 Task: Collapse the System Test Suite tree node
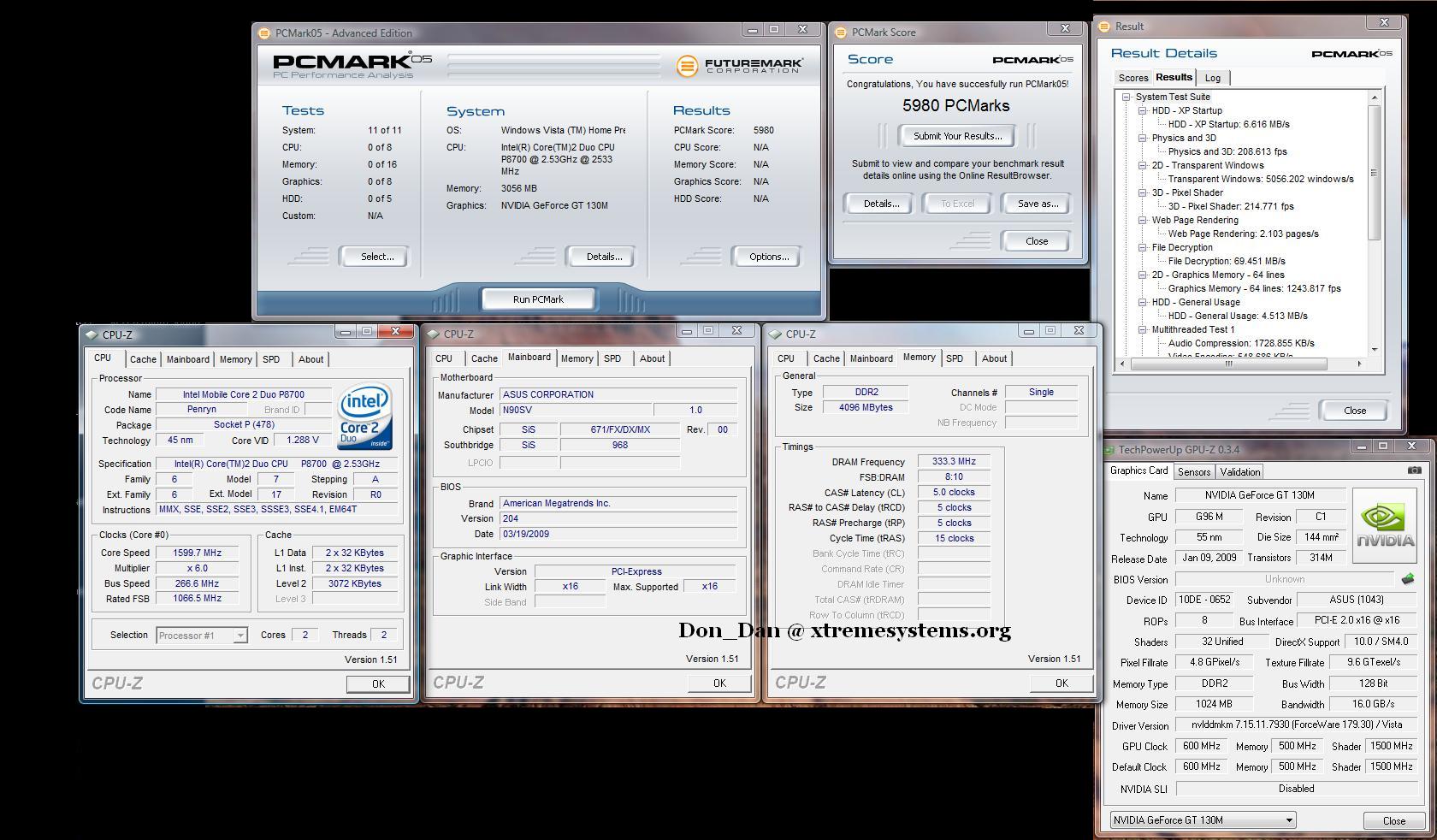(x=1126, y=97)
